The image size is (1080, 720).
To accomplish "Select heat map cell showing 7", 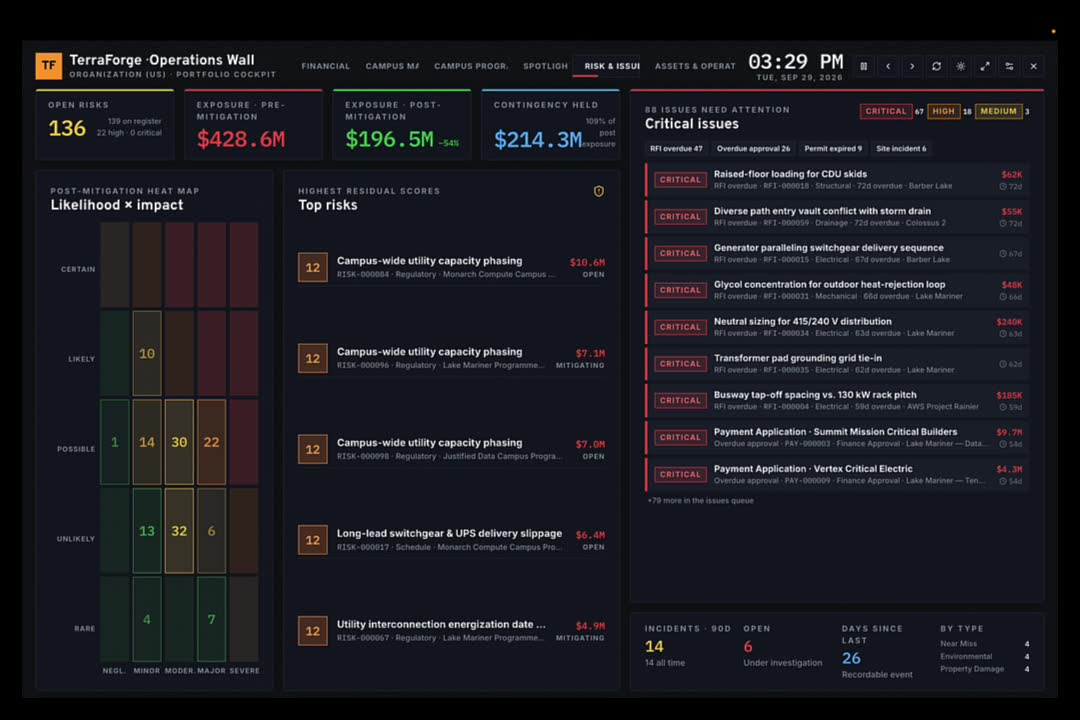I will coord(211,619).
